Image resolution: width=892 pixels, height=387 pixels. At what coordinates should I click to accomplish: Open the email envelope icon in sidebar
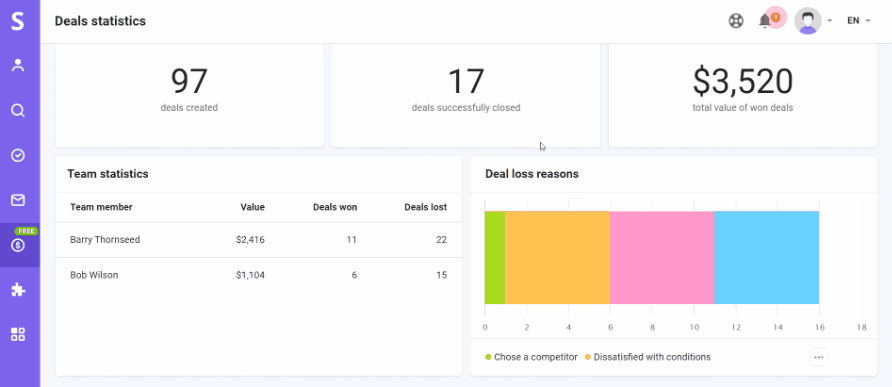[18, 200]
